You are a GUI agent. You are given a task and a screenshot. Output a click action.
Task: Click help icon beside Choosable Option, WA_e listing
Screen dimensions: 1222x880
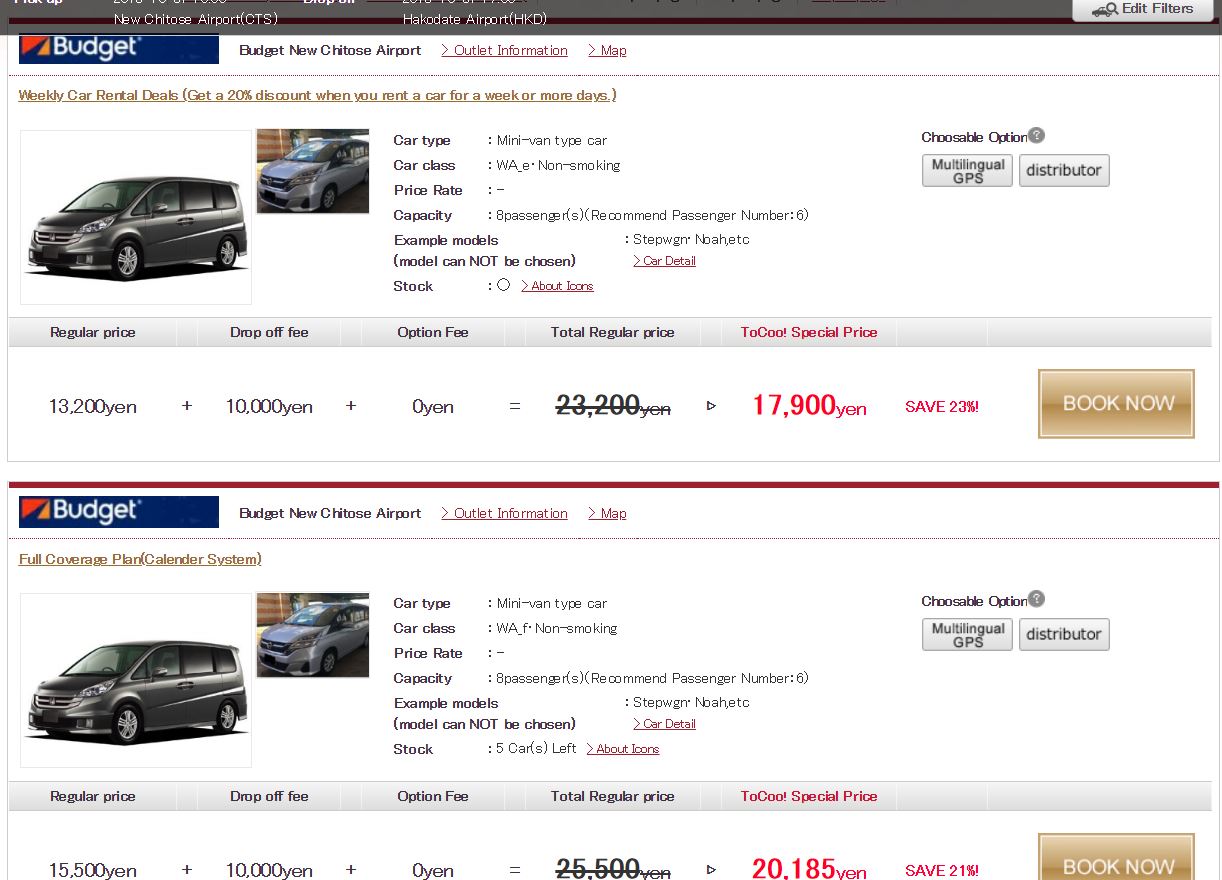coord(1037,135)
